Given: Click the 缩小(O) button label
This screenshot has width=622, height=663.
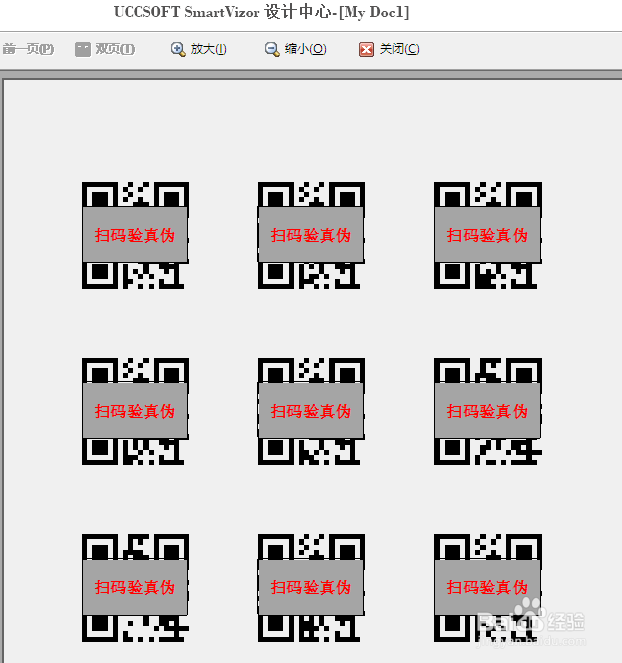Looking at the screenshot, I should 305,49.
